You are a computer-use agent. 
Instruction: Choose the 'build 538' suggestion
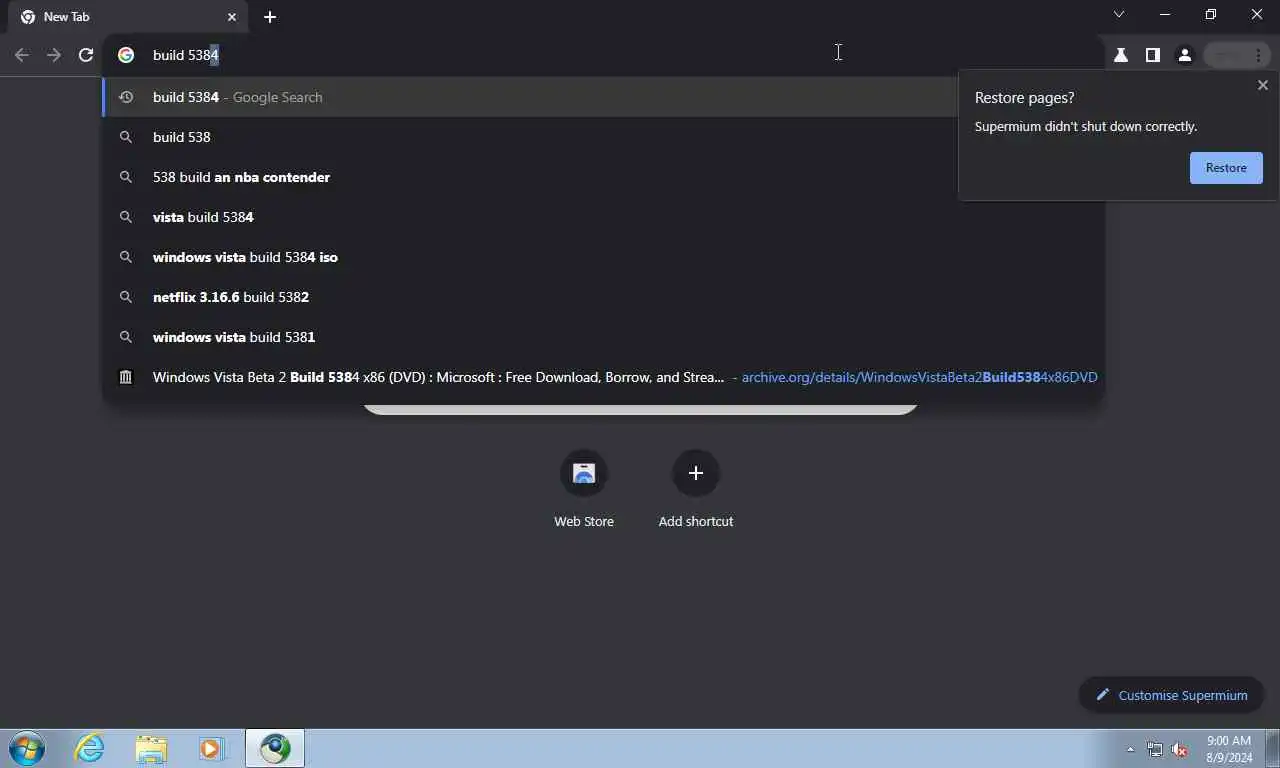[603, 137]
